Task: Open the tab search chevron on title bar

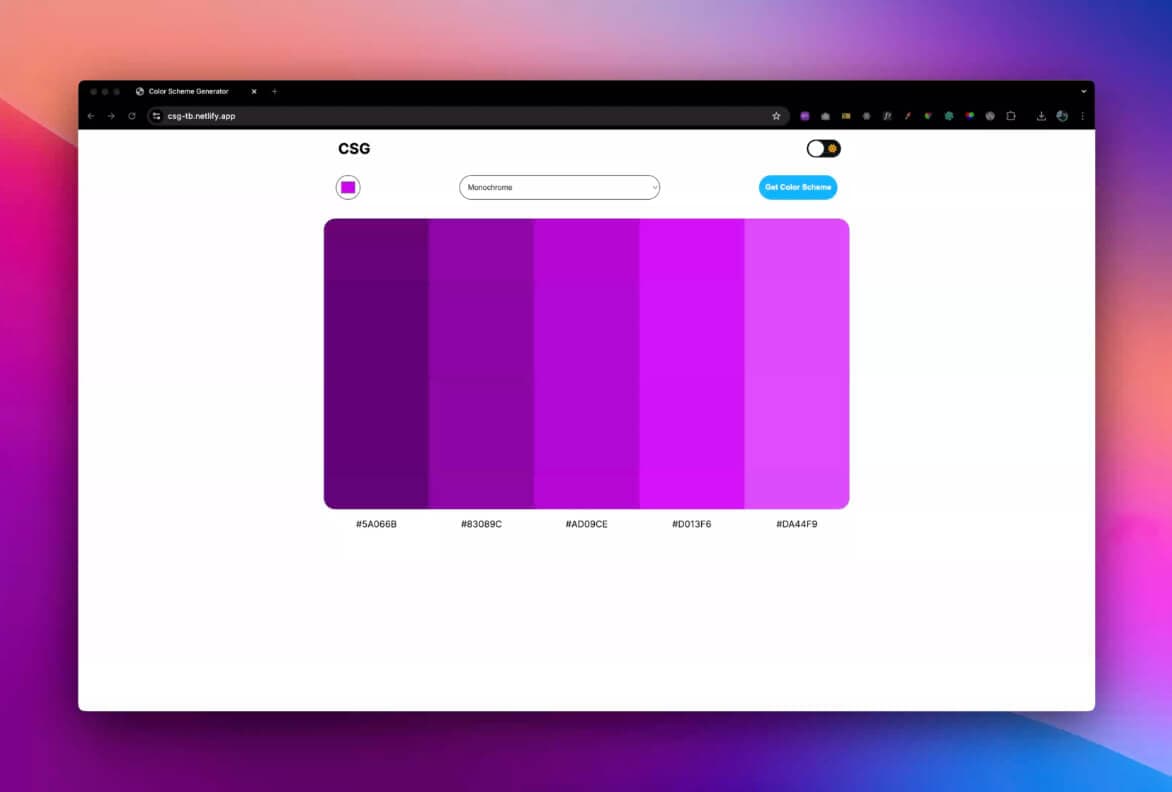Action: [x=1083, y=91]
